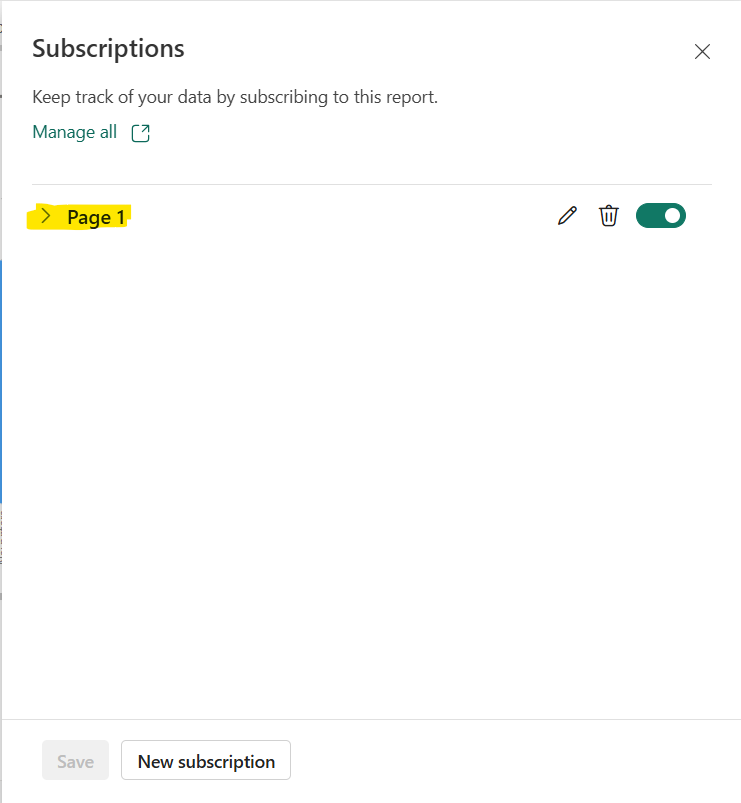Screen dimensions: 741x803
Task: Open the Manage all link
Action: (x=74, y=131)
